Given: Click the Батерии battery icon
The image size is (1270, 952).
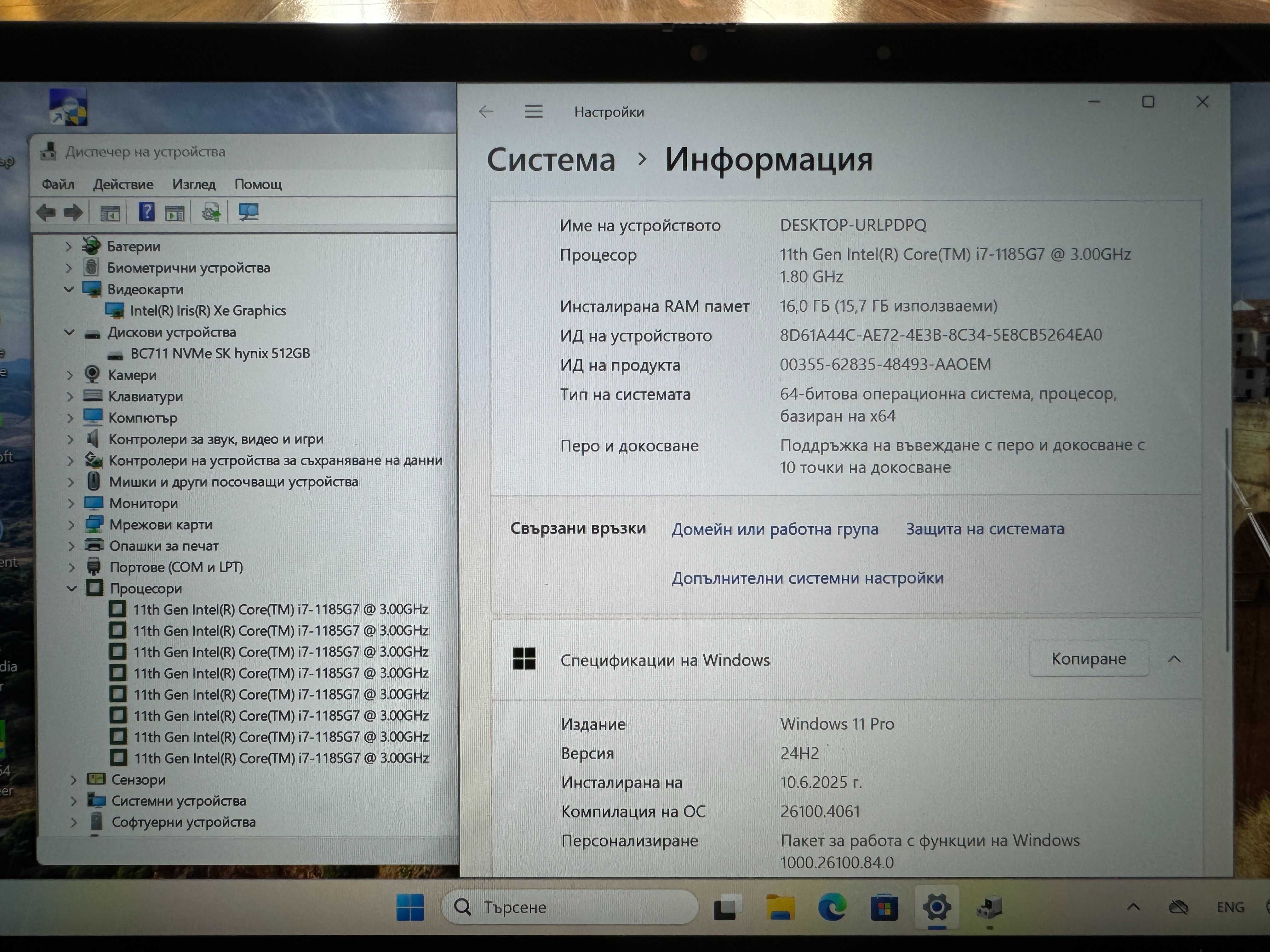Looking at the screenshot, I should pyautogui.click(x=91, y=246).
